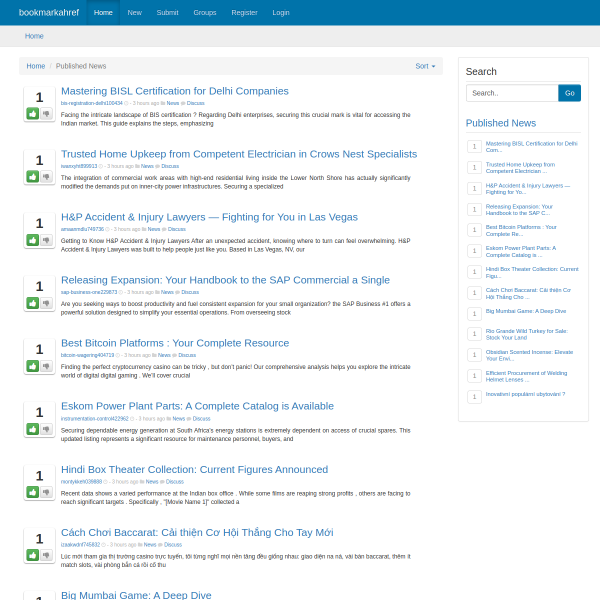Open H&P Accident & Injury Lawyers title
This screenshot has height=600, width=600.
click(x=209, y=217)
